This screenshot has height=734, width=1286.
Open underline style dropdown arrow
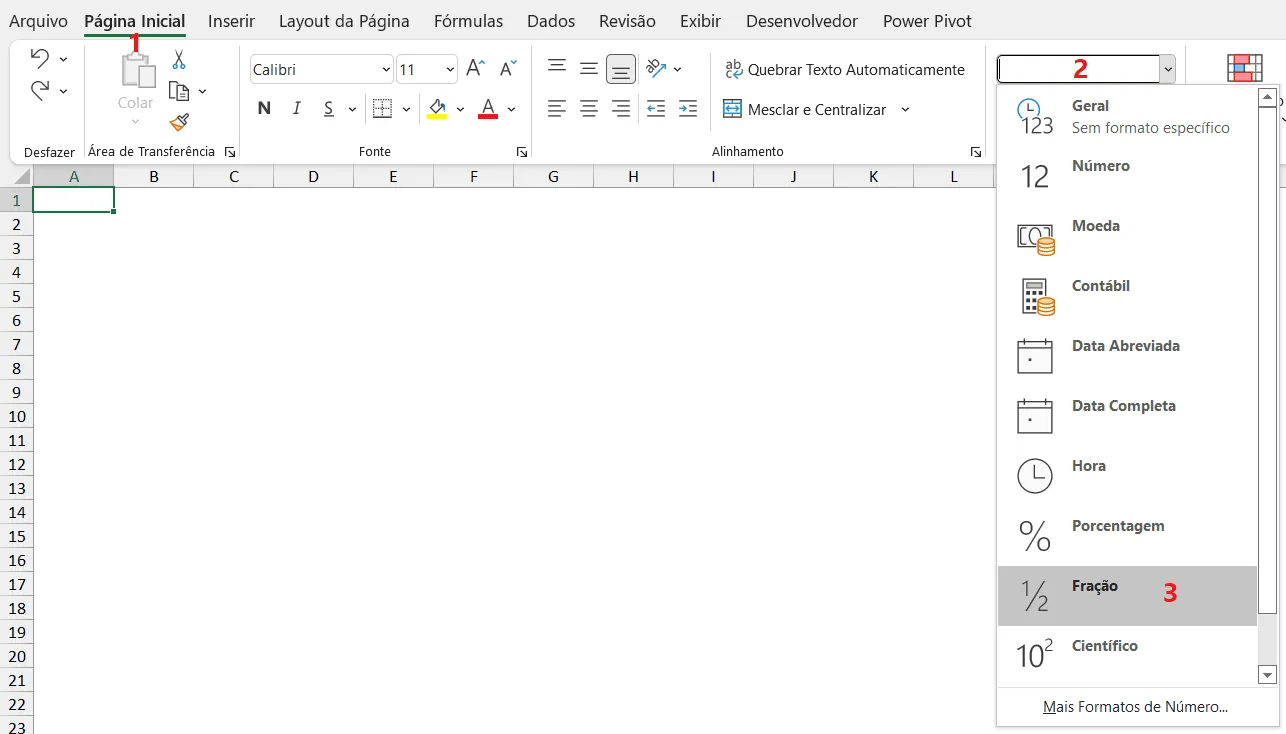point(352,109)
